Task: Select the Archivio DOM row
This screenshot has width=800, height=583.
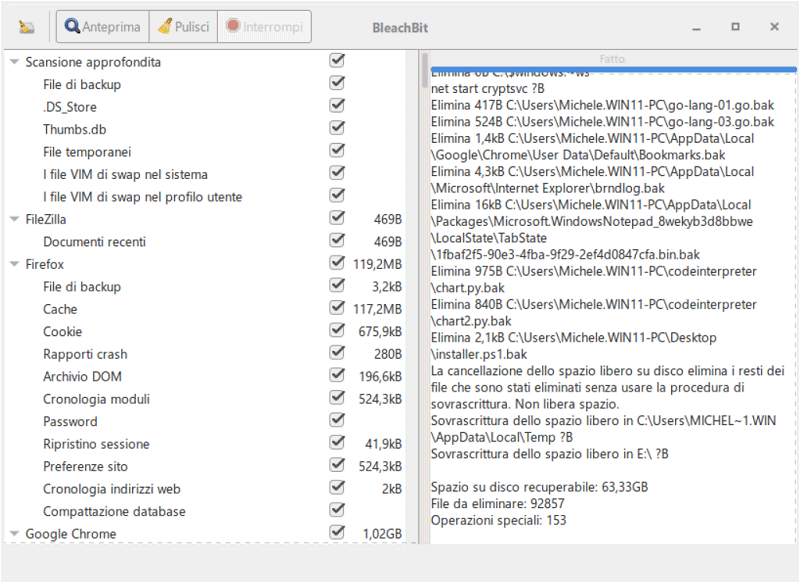Action: click(x=205, y=376)
